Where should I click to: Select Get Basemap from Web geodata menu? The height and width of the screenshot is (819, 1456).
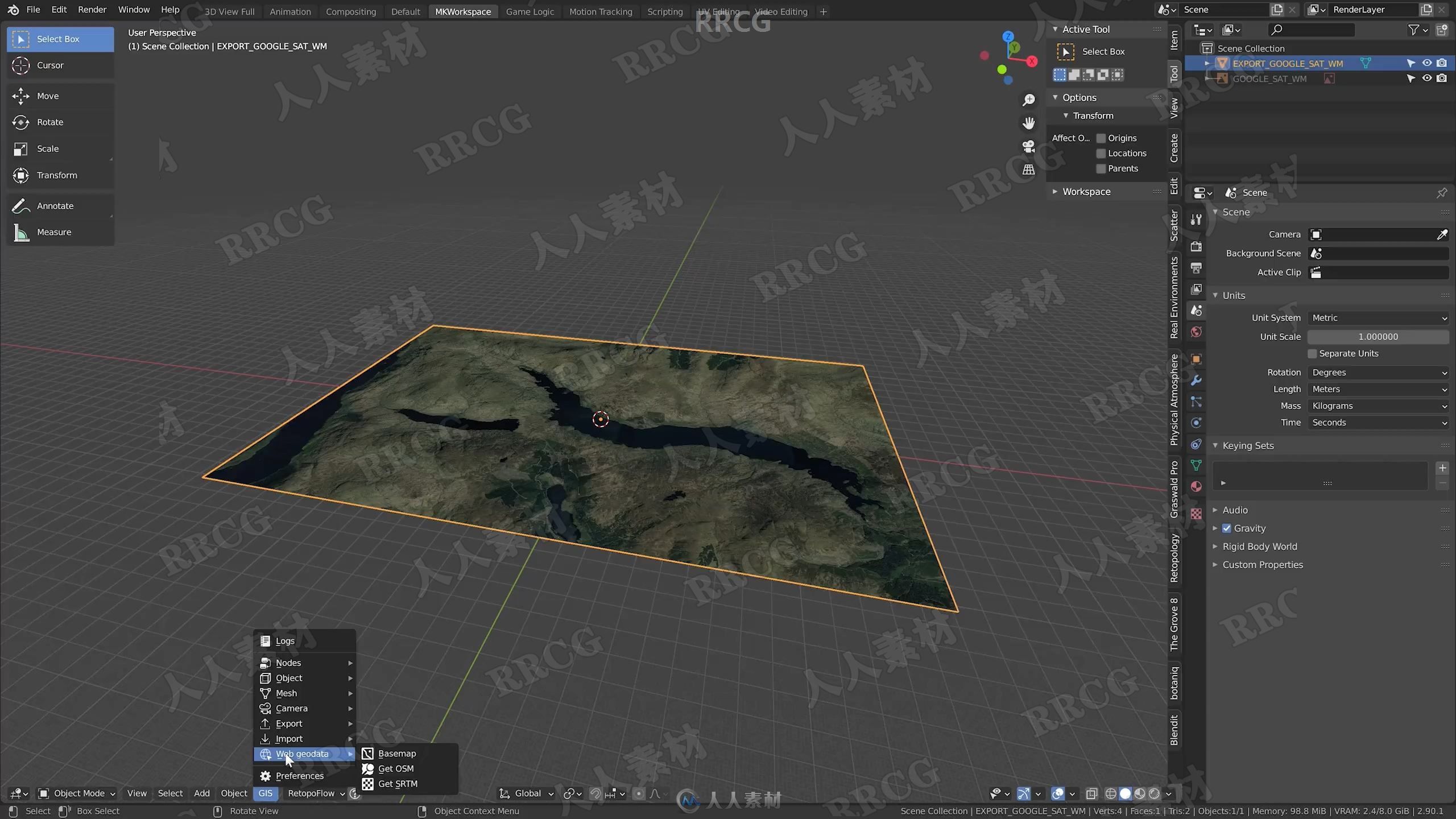pyautogui.click(x=398, y=753)
